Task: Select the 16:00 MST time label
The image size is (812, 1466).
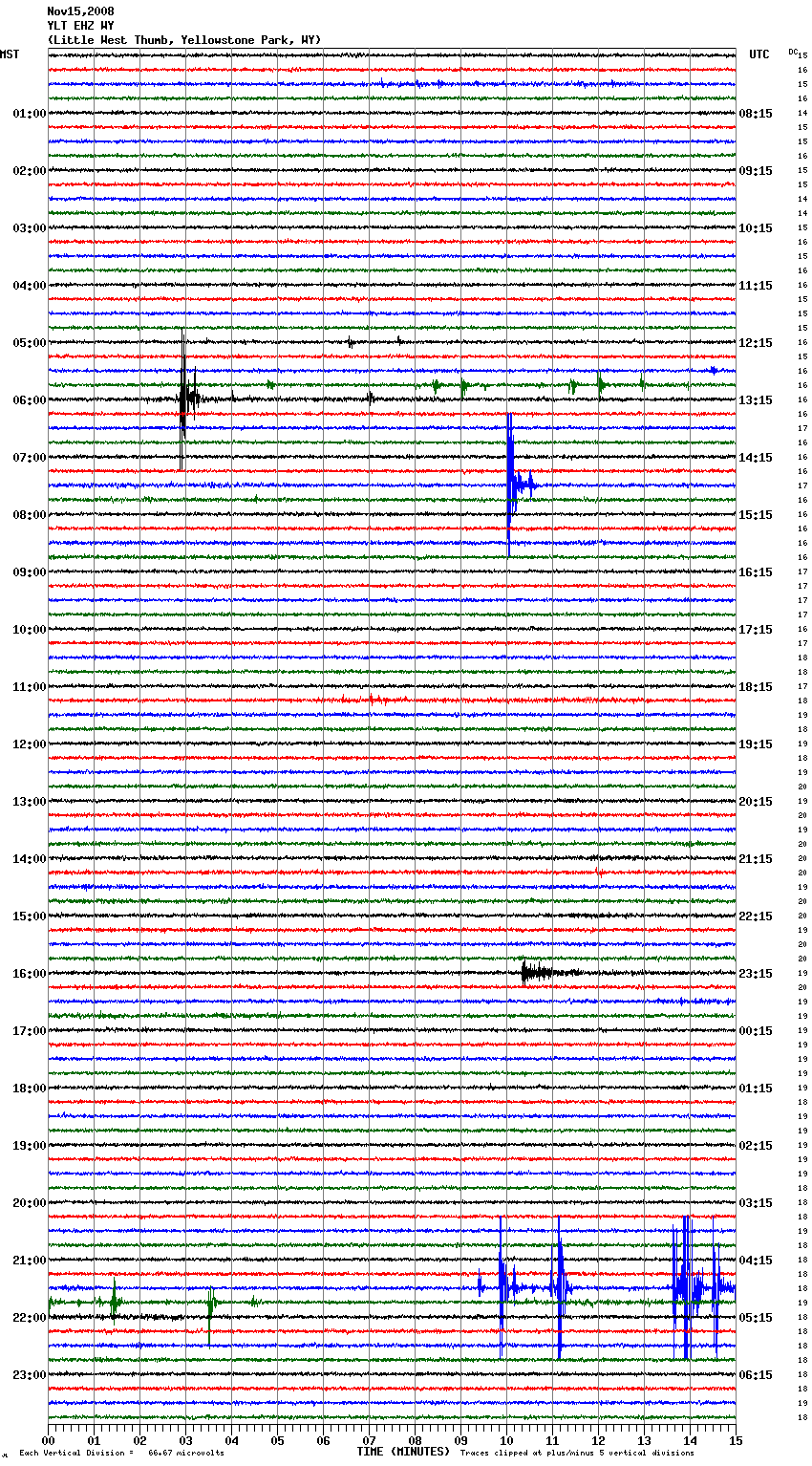Action: pyautogui.click(x=30, y=974)
